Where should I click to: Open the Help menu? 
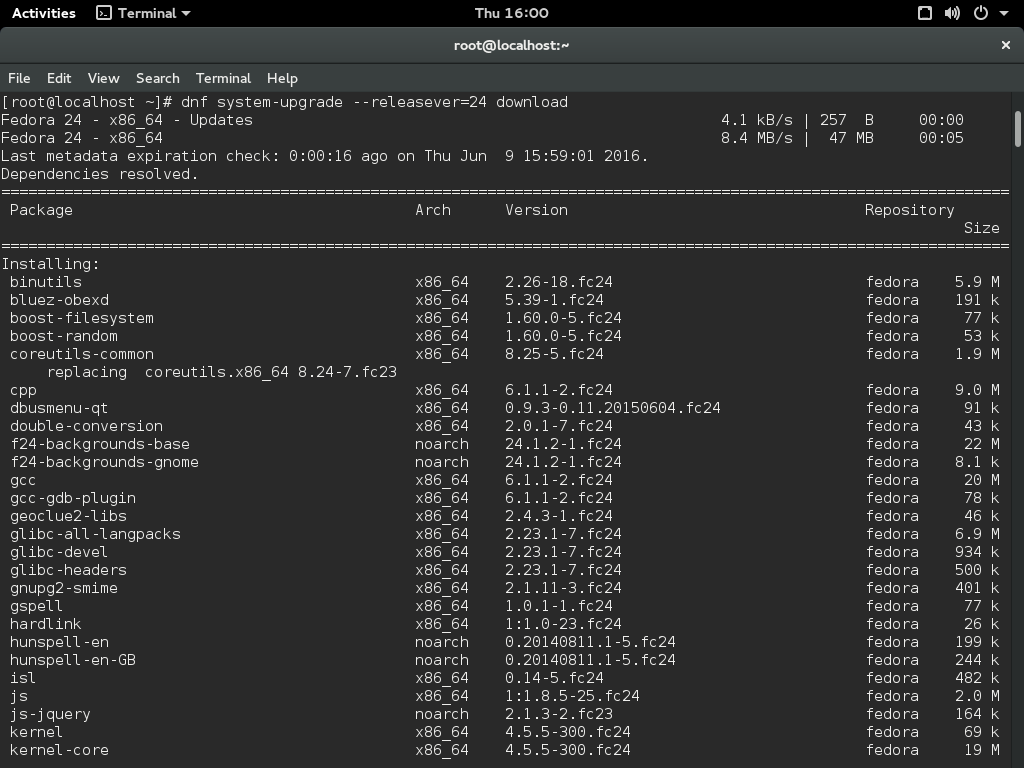coord(282,78)
